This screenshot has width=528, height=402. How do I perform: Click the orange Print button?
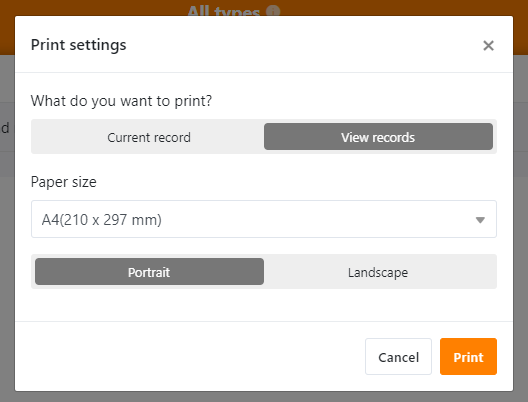tap(468, 357)
